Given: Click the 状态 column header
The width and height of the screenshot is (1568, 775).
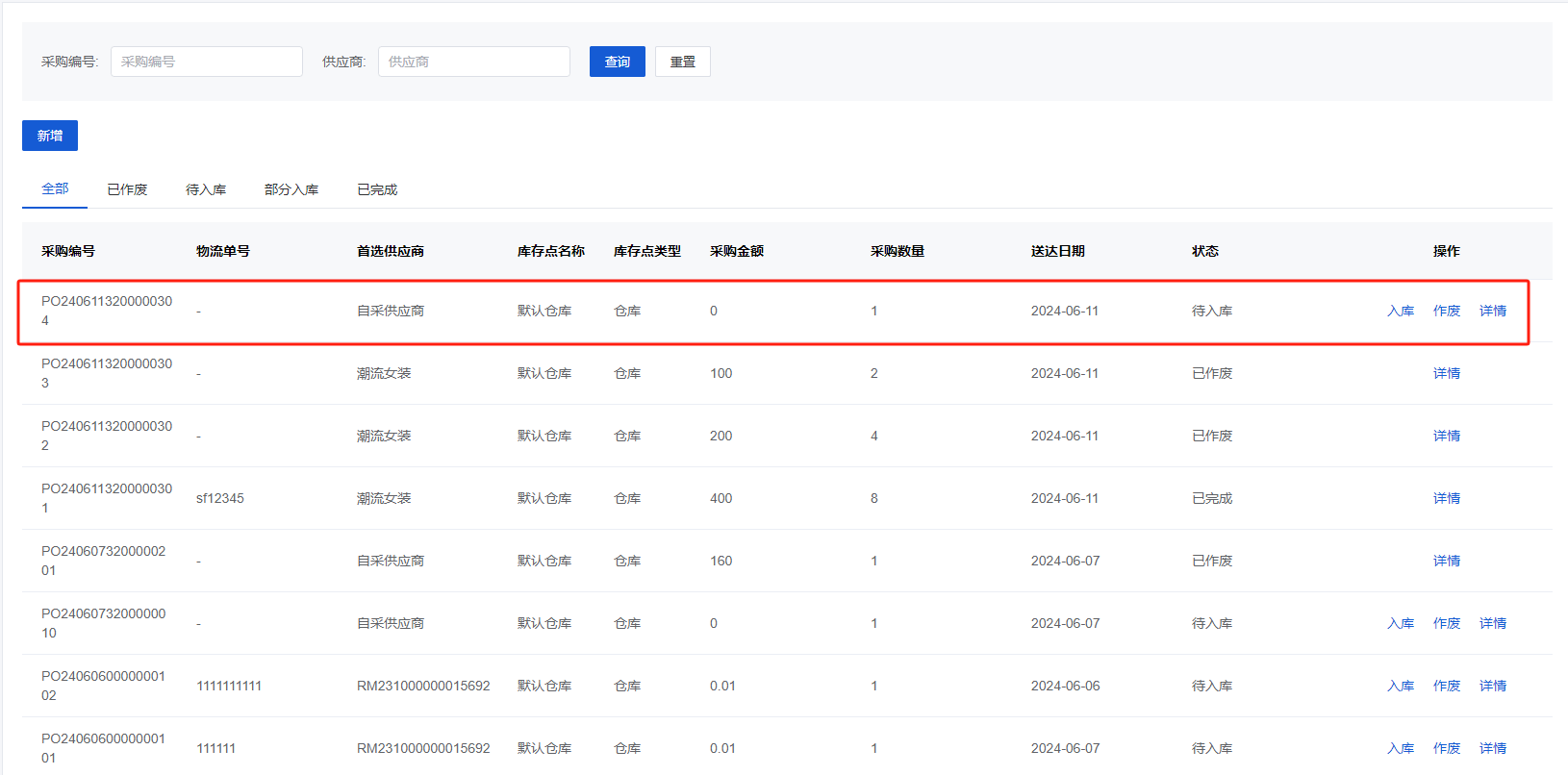Looking at the screenshot, I should [x=1205, y=251].
